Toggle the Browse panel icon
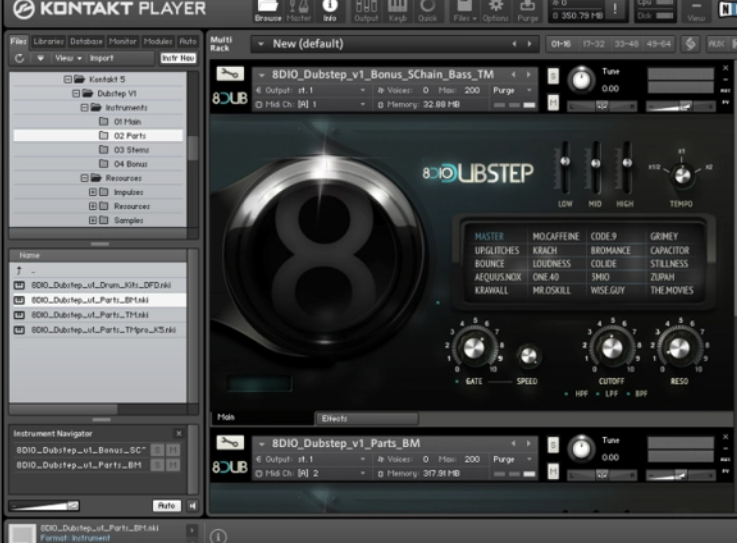 click(x=268, y=10)
